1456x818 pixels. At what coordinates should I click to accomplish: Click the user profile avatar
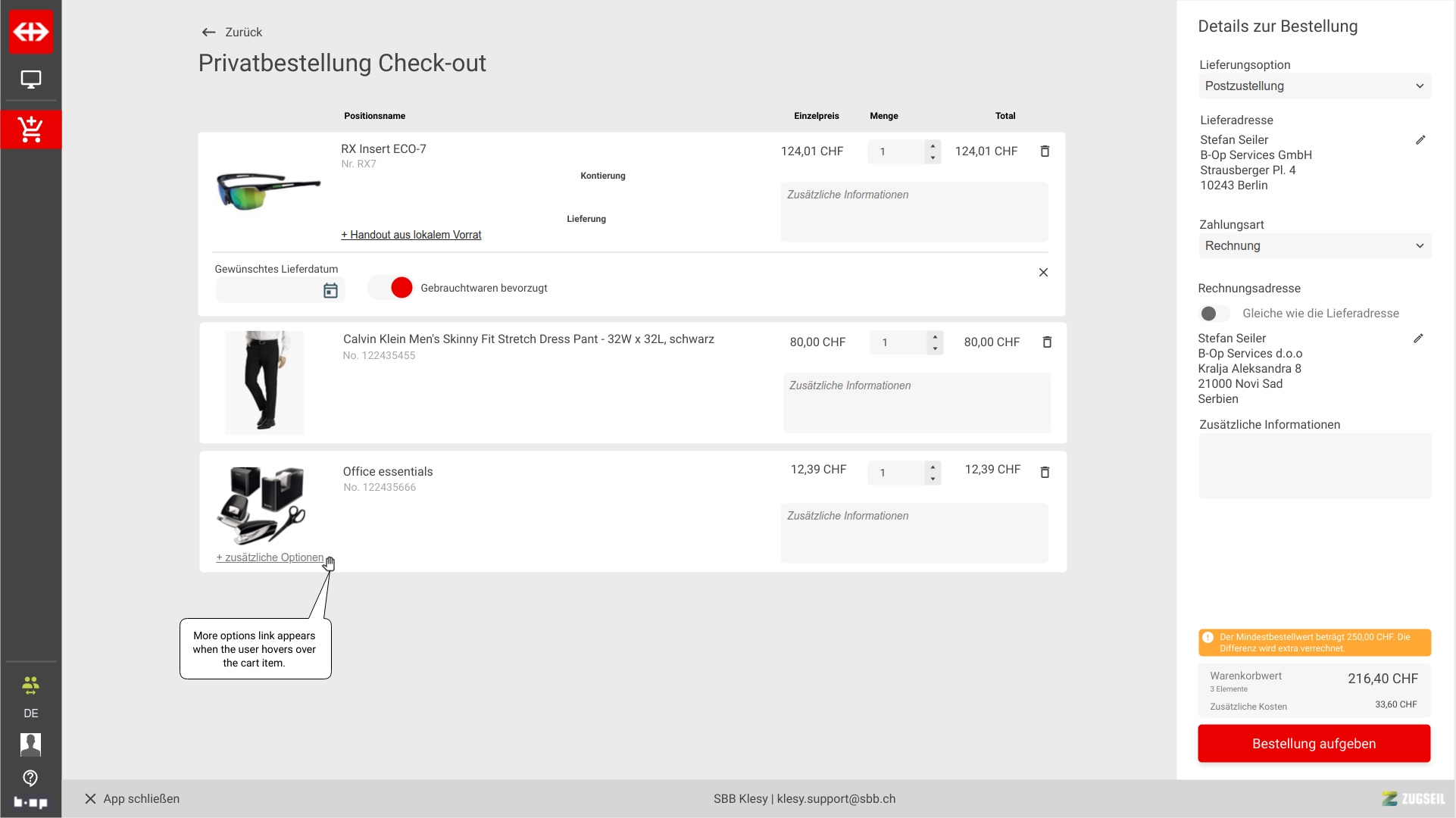30,745
